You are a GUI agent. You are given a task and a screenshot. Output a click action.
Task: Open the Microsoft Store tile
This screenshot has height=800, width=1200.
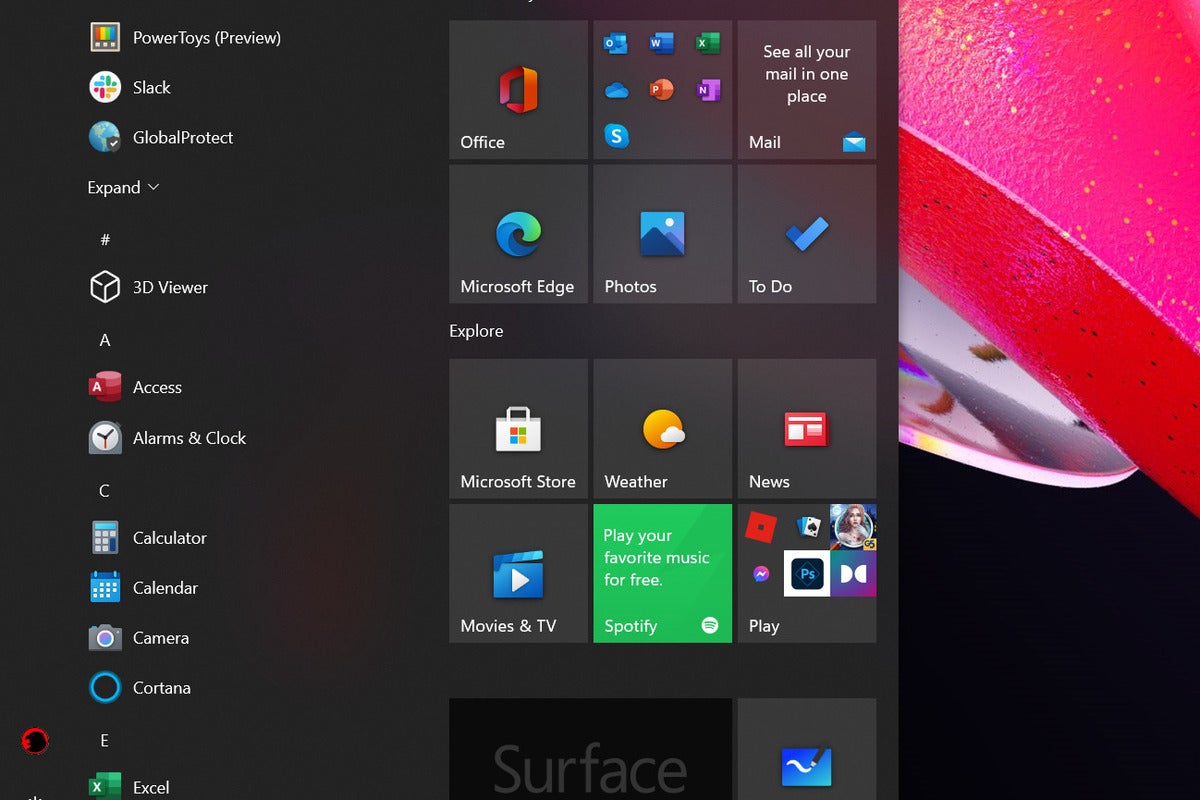(518, 429)
